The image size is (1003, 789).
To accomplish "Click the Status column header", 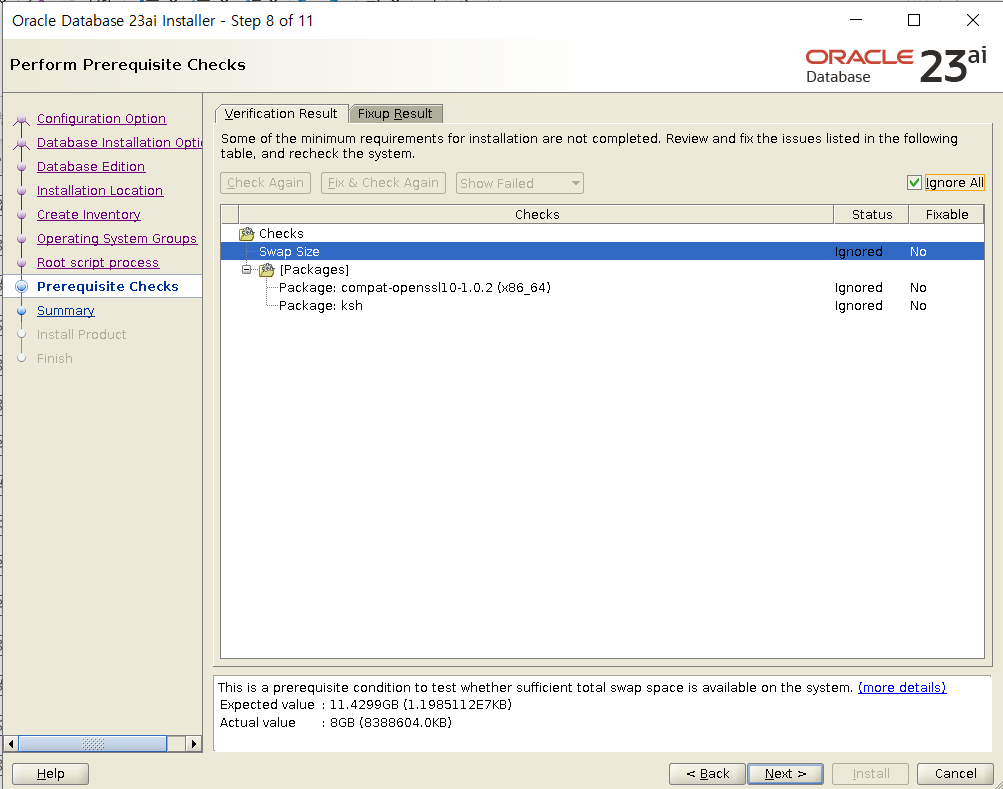I will tap(871, 214).
